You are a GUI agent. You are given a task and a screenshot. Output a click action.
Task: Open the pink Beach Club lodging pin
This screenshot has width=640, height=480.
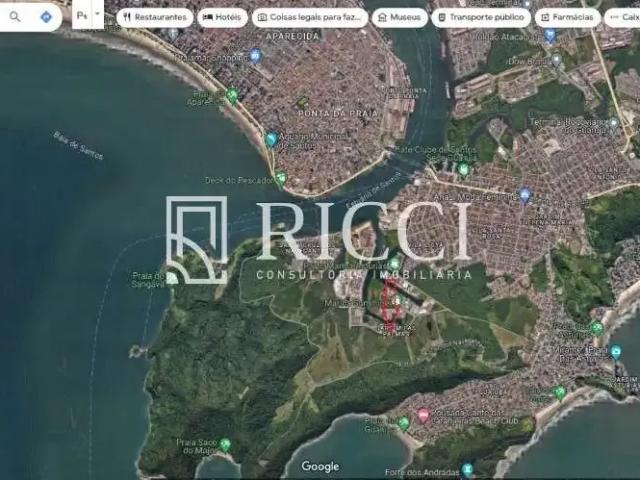coord(424,416)
